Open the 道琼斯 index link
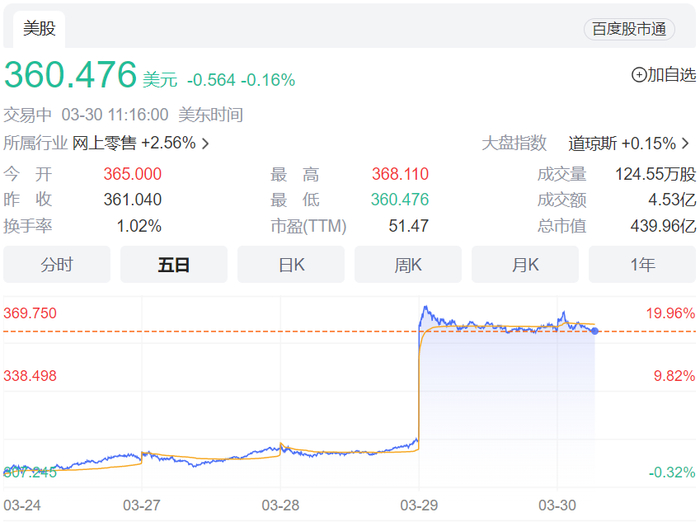This screenshot has width=700, height=522. (593, 143)
